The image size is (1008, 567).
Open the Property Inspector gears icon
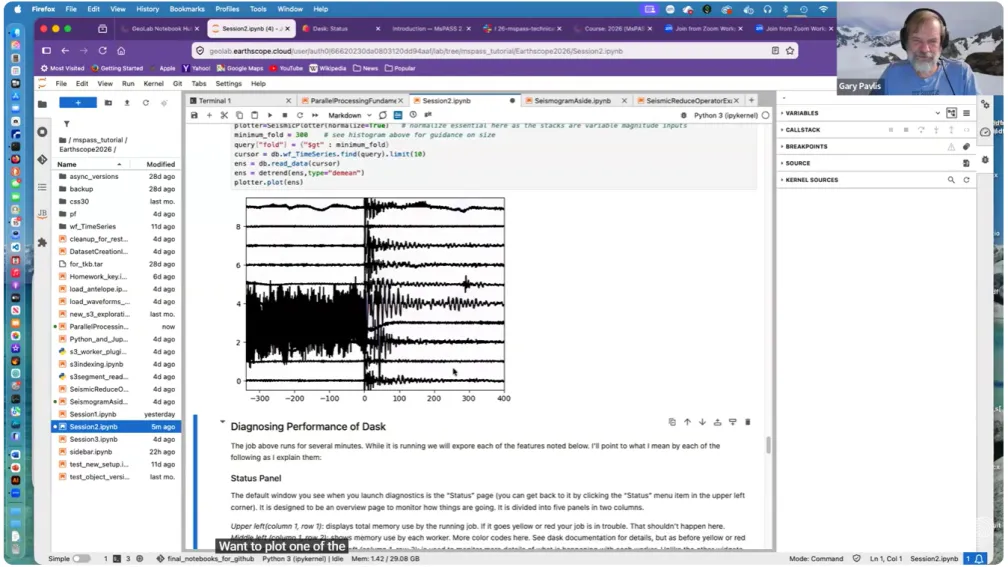point(986,104)
